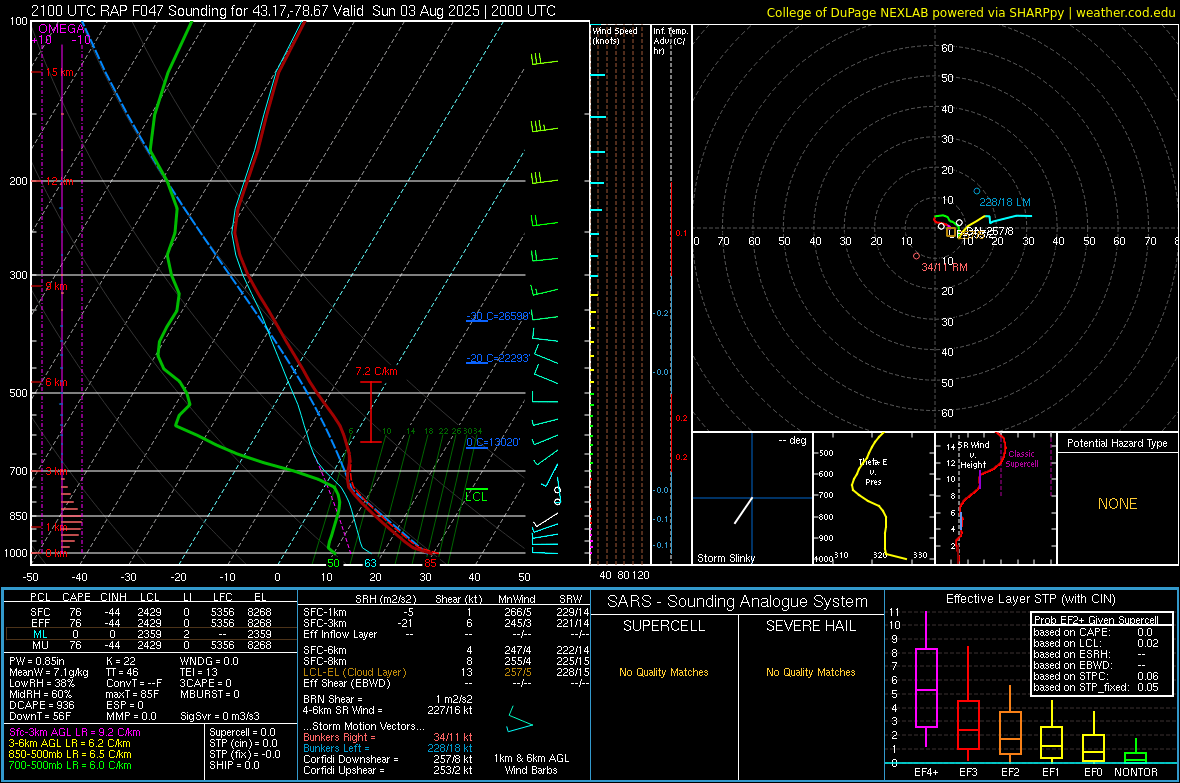Click the 9 km height marker
Viewport: 1180px width, 783px height.
(56, 286)
